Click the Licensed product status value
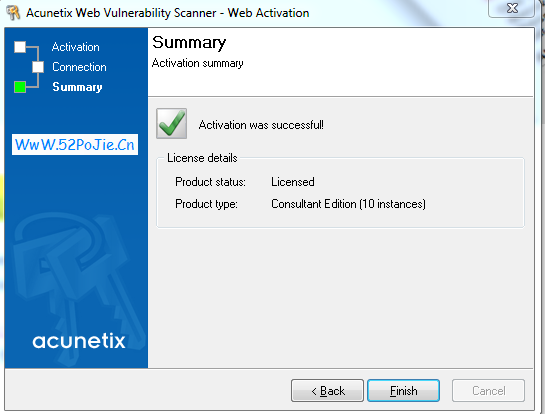The image size is (545, 414). (x=293, y=182)
